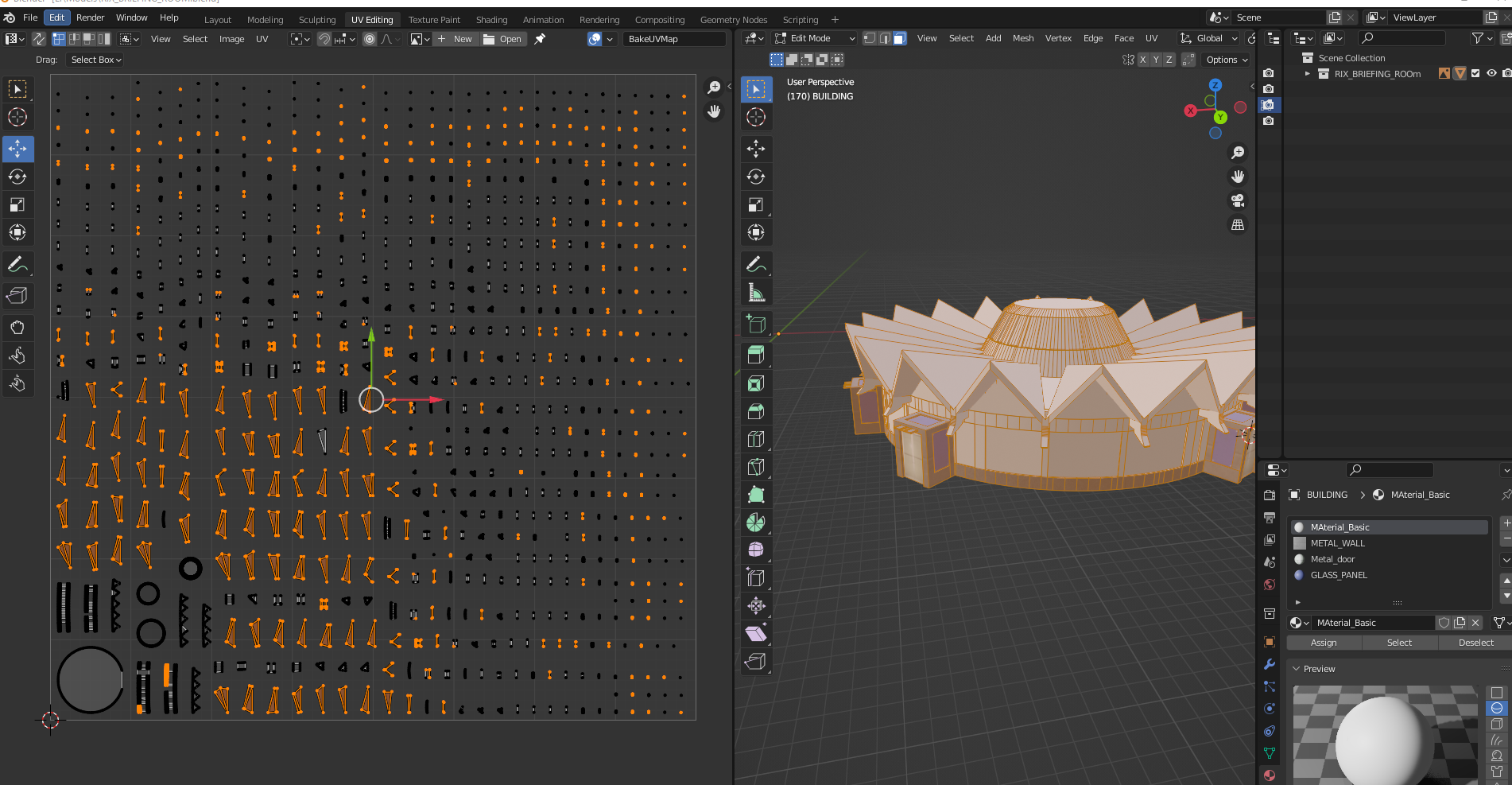Open the Select Box drag dropdown

coord(96,60)
